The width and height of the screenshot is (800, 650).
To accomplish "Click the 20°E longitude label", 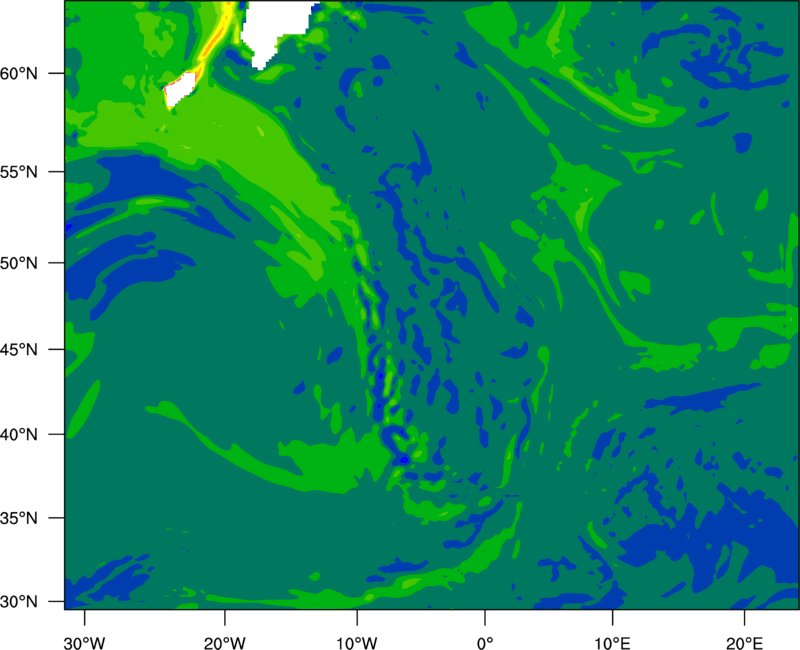I will [744, 643].
